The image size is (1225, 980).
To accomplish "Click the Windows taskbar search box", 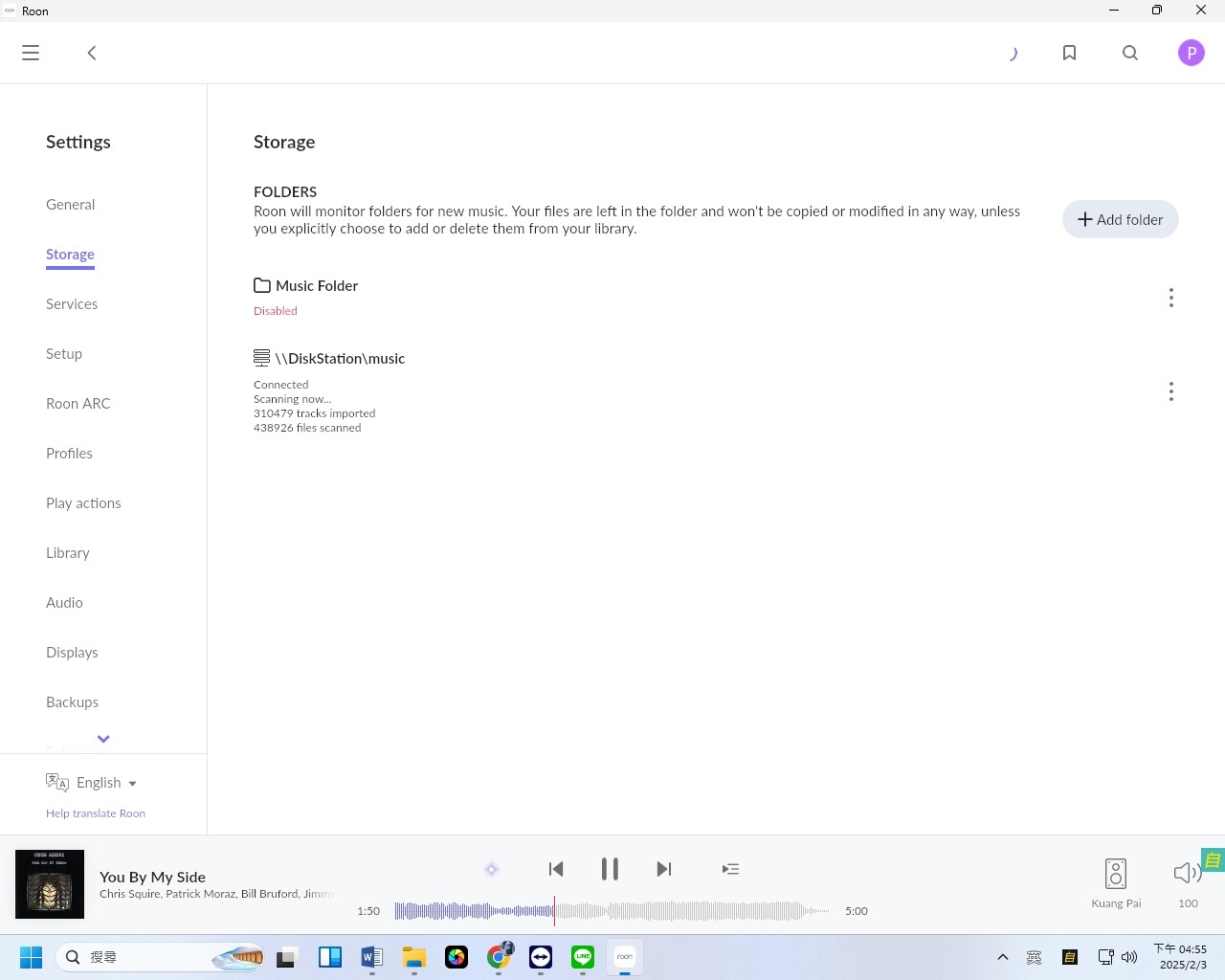I will pyautogui.click(x=161, y=957).
